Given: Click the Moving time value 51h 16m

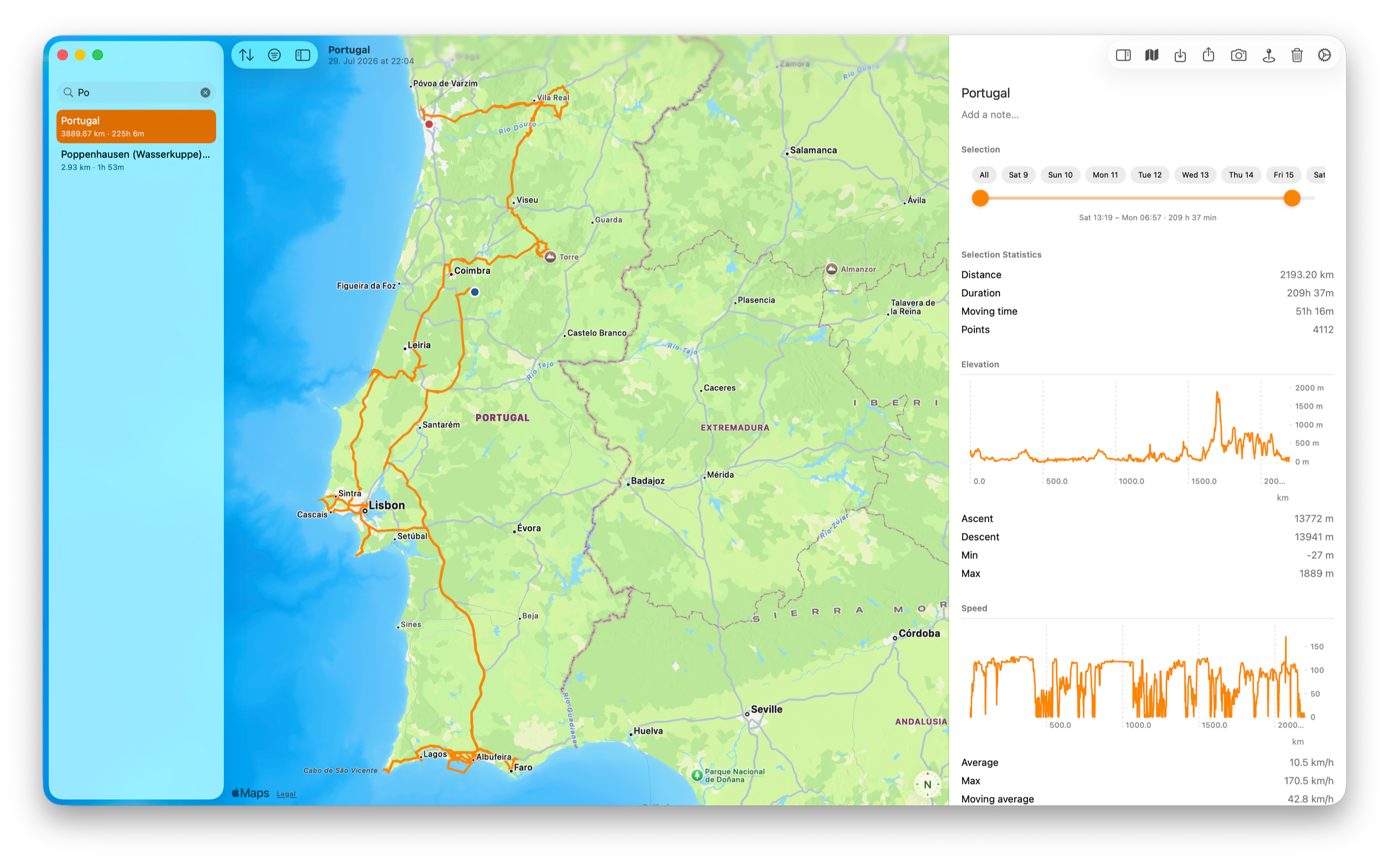Looking at the screenshot, I should click(1314, 312).
